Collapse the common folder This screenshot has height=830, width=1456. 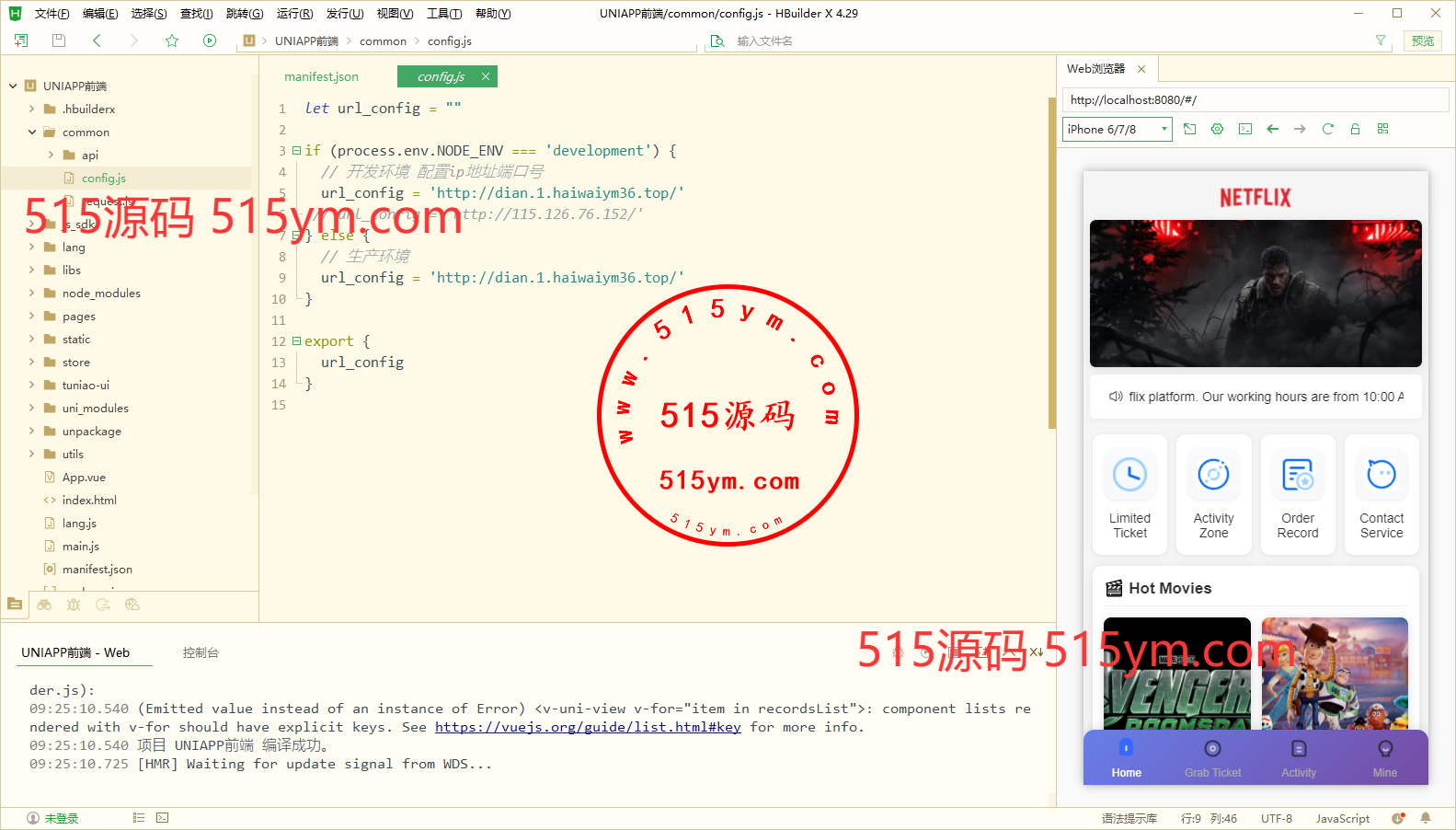[31, 132]
